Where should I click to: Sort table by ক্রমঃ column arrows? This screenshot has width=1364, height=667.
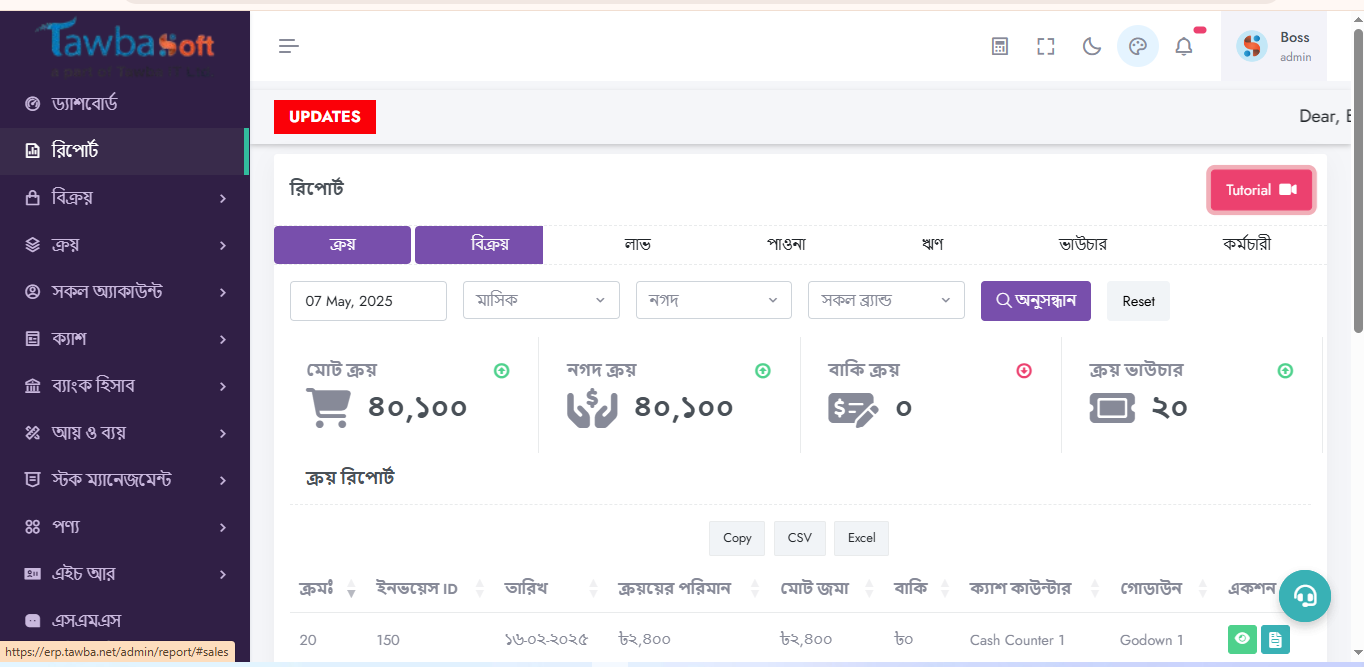tap(351, 589)
